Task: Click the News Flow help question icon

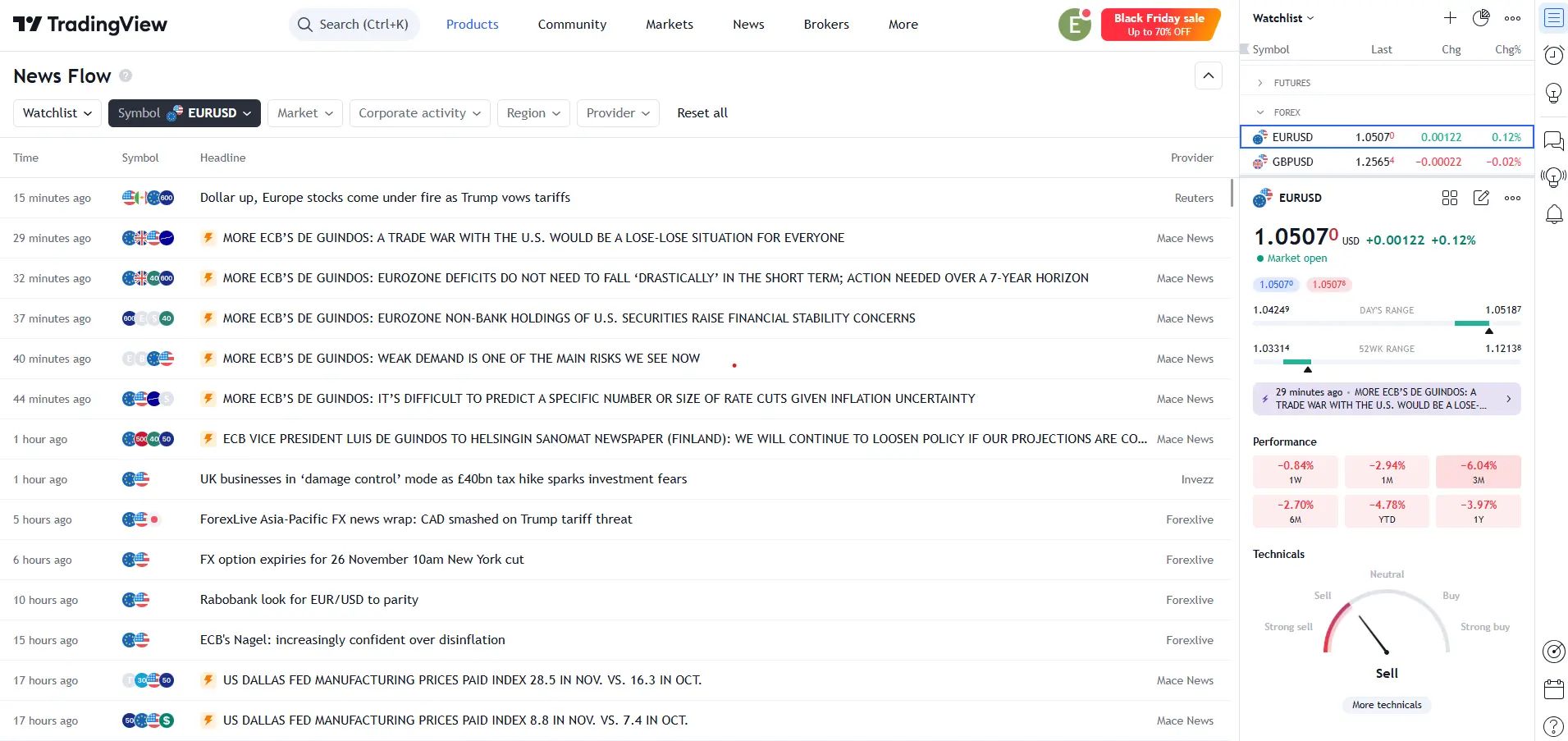Action: point(126,75)
